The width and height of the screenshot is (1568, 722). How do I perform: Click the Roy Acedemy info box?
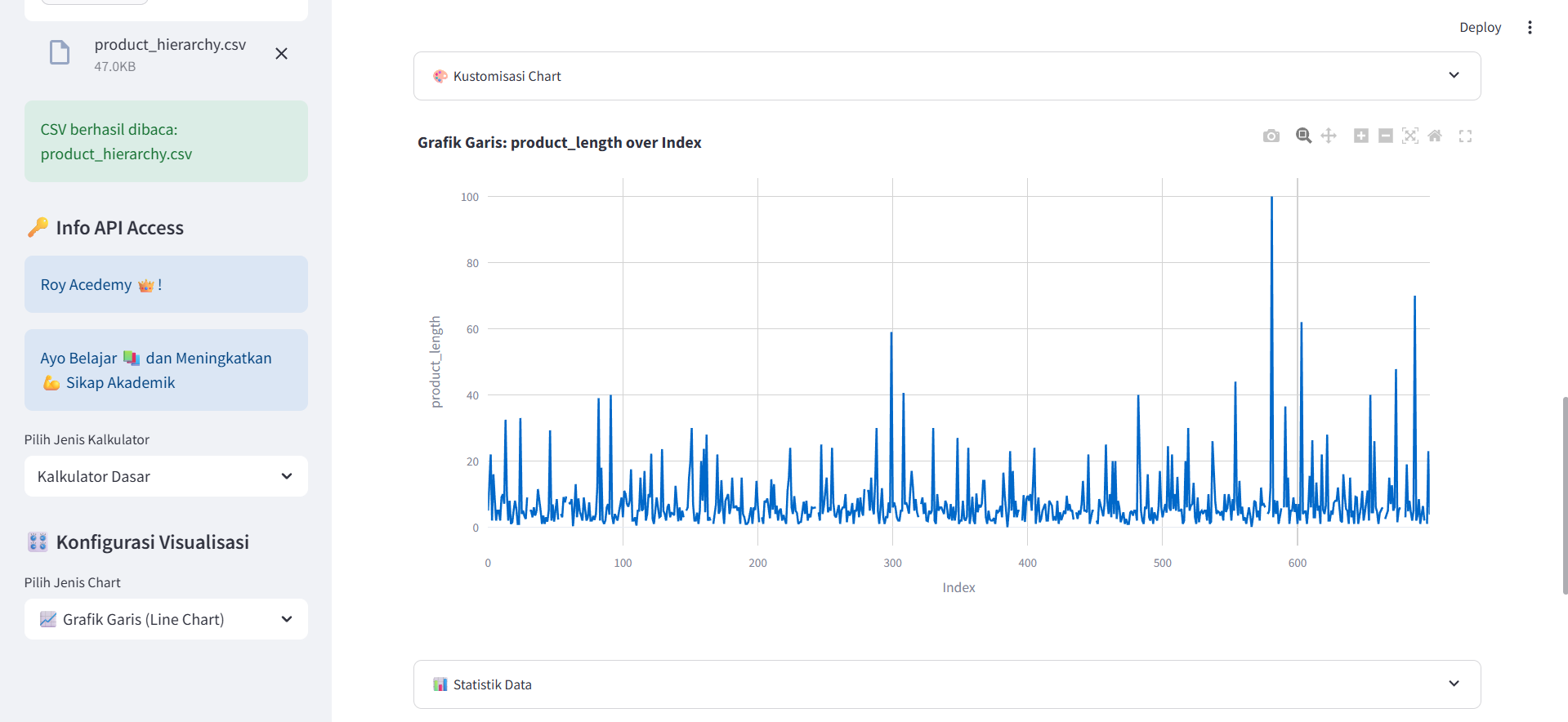tap(166, 284)
